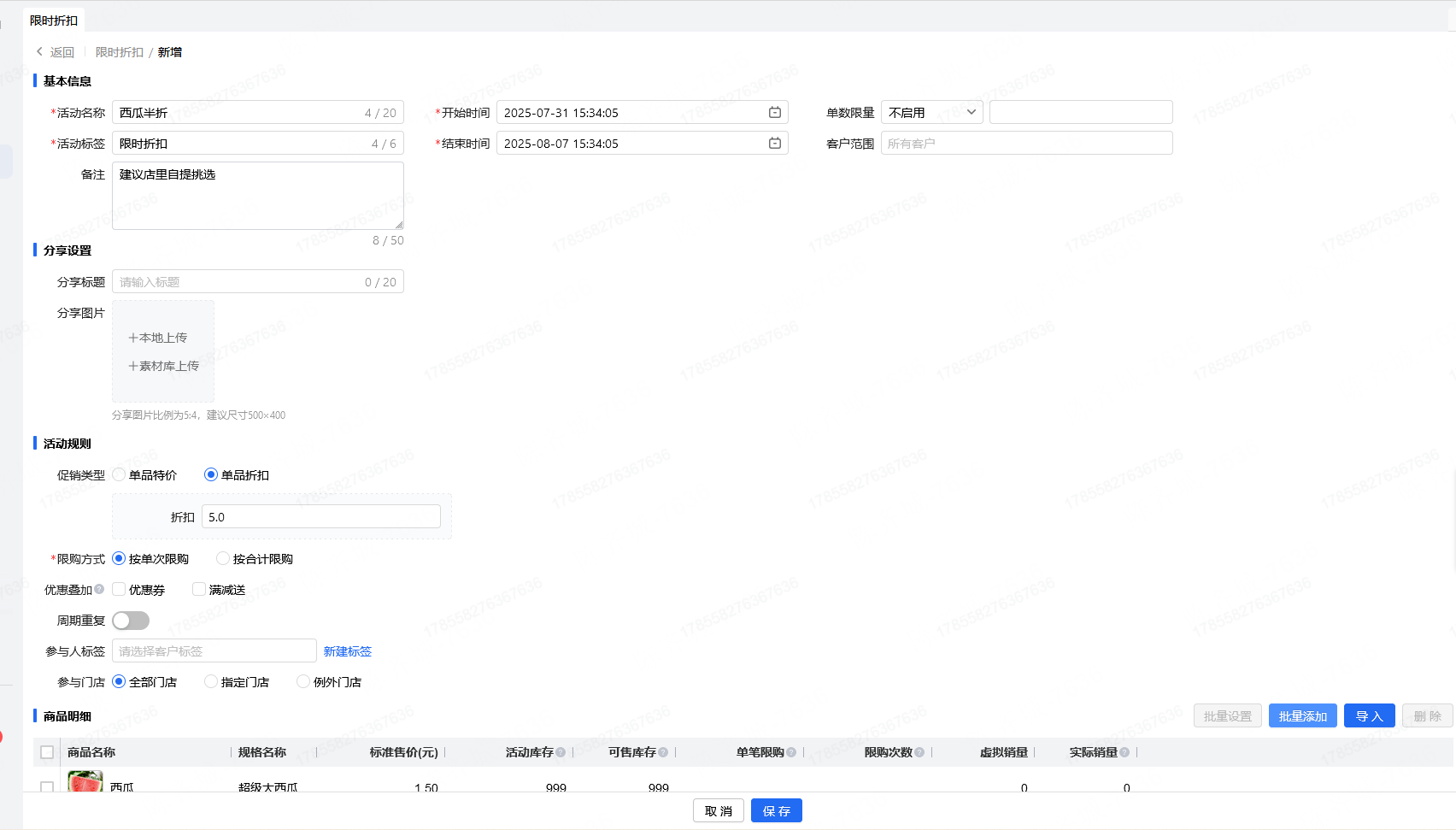Toggle the 周期重复 switch
This screenshot has width=1456, height=830.
point(131,621)
